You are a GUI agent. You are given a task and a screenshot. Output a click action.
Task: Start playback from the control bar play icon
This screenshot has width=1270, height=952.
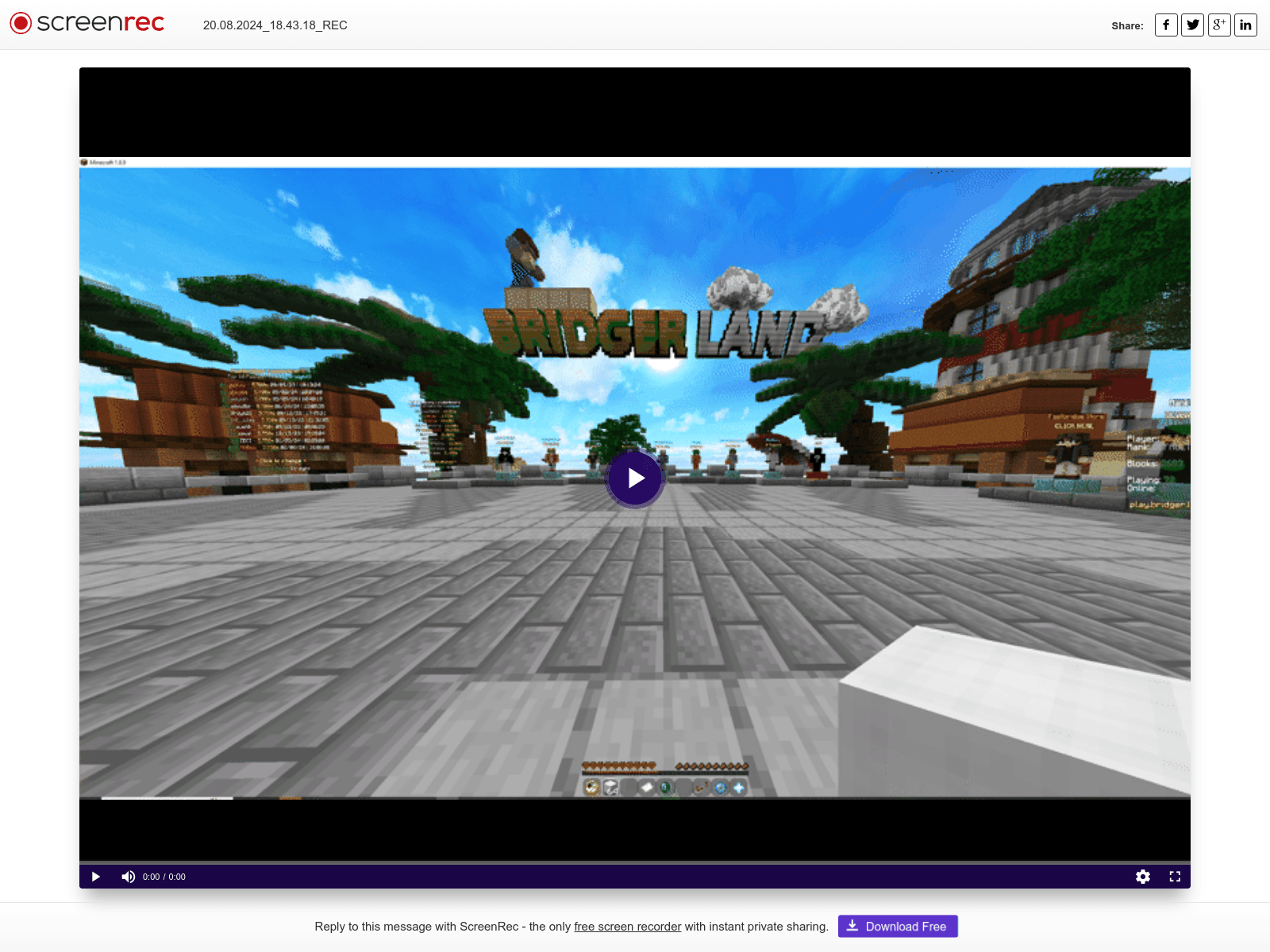pyautogui.click(x=96, y=877)
